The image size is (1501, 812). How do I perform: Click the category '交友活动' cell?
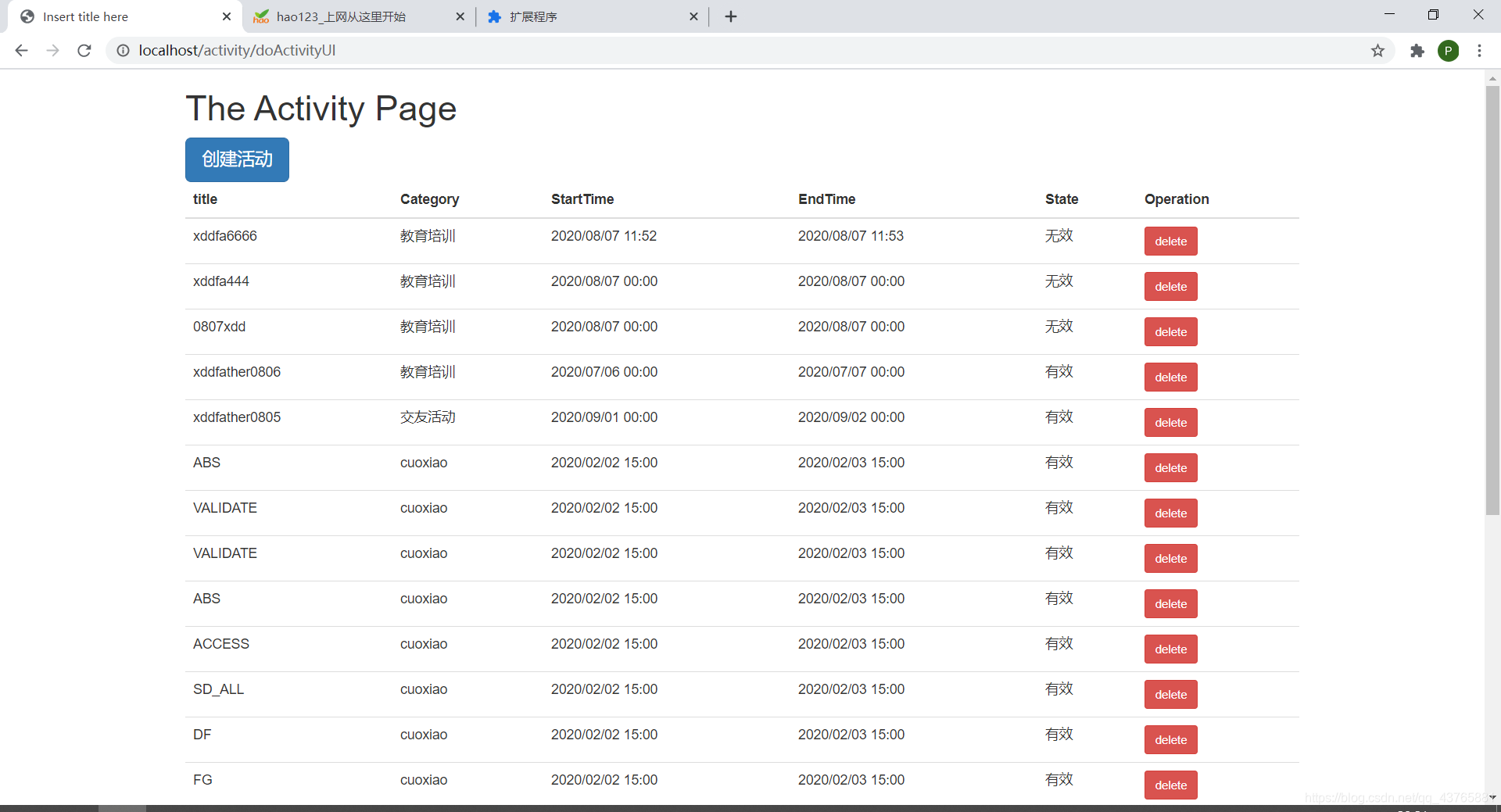[428, 417]
